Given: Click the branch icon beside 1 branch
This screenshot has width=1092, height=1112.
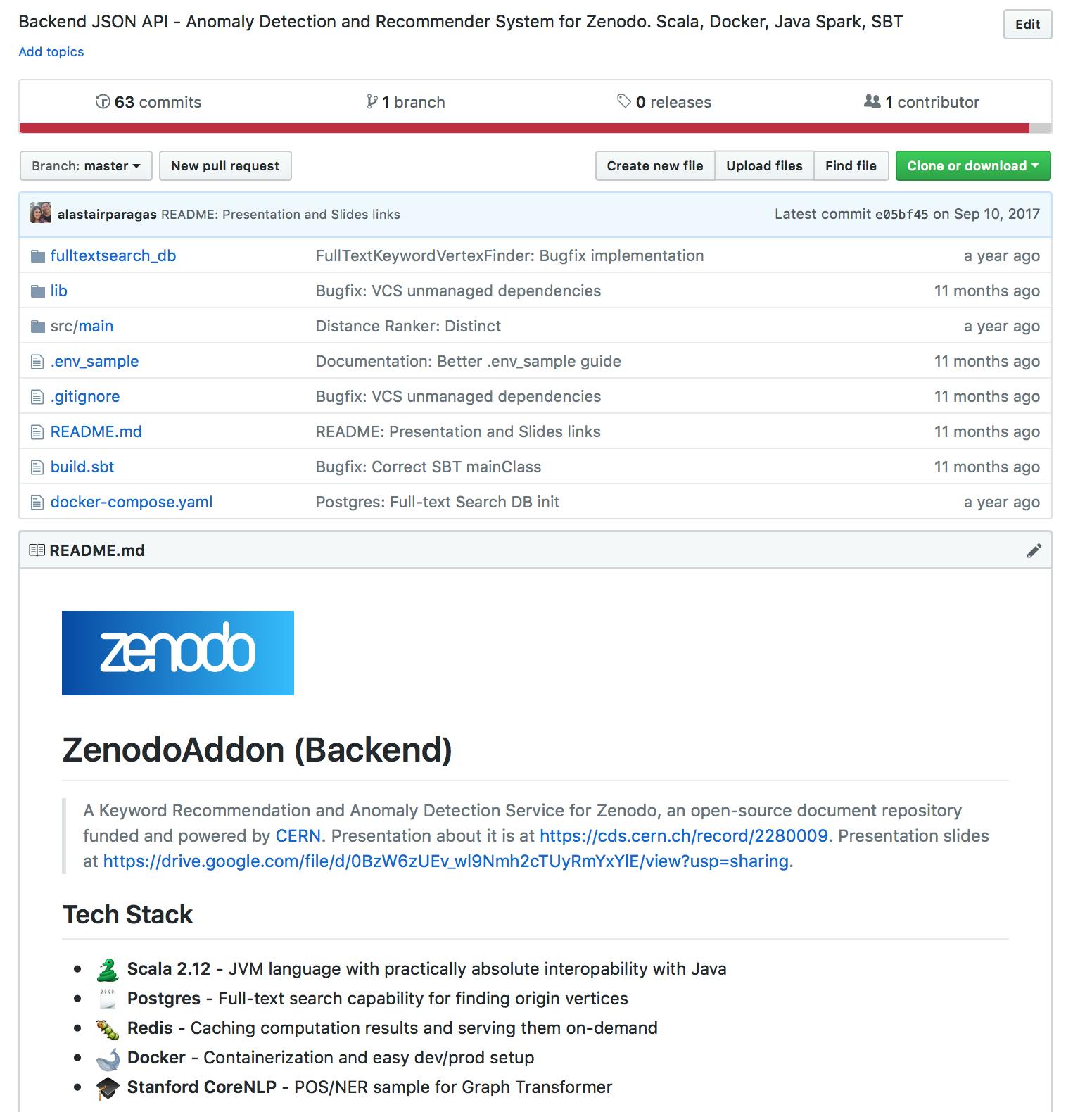Looking at the screenshot, I should (x=372, y=102).
